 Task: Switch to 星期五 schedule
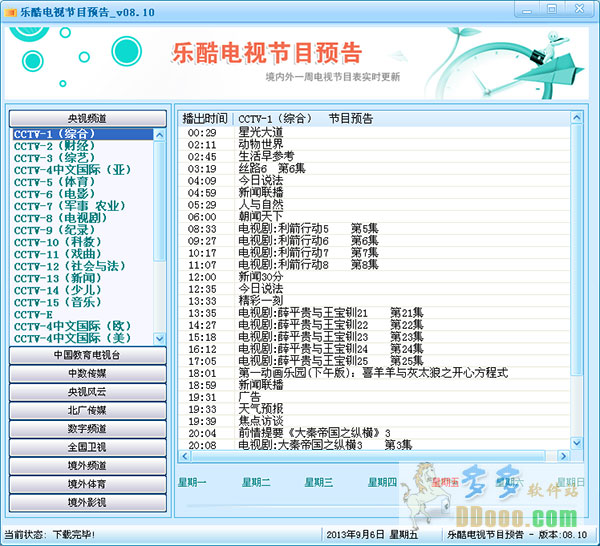pyautogui.click(x=445, y=482)
